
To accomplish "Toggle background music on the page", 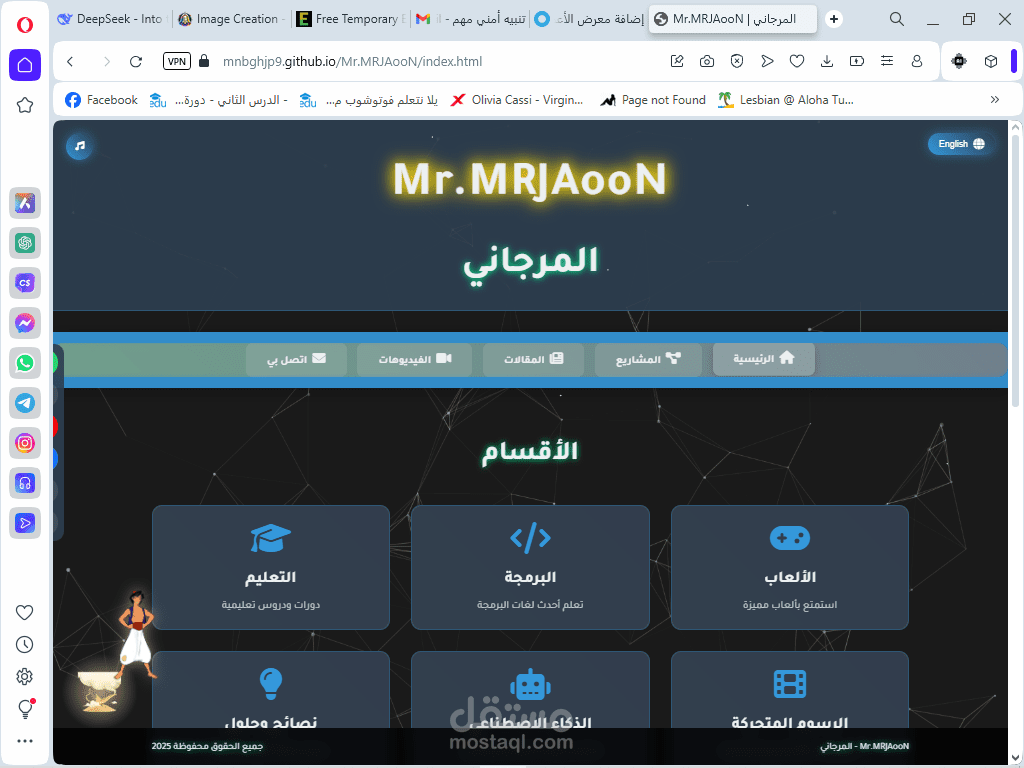I will coord(80,146).
